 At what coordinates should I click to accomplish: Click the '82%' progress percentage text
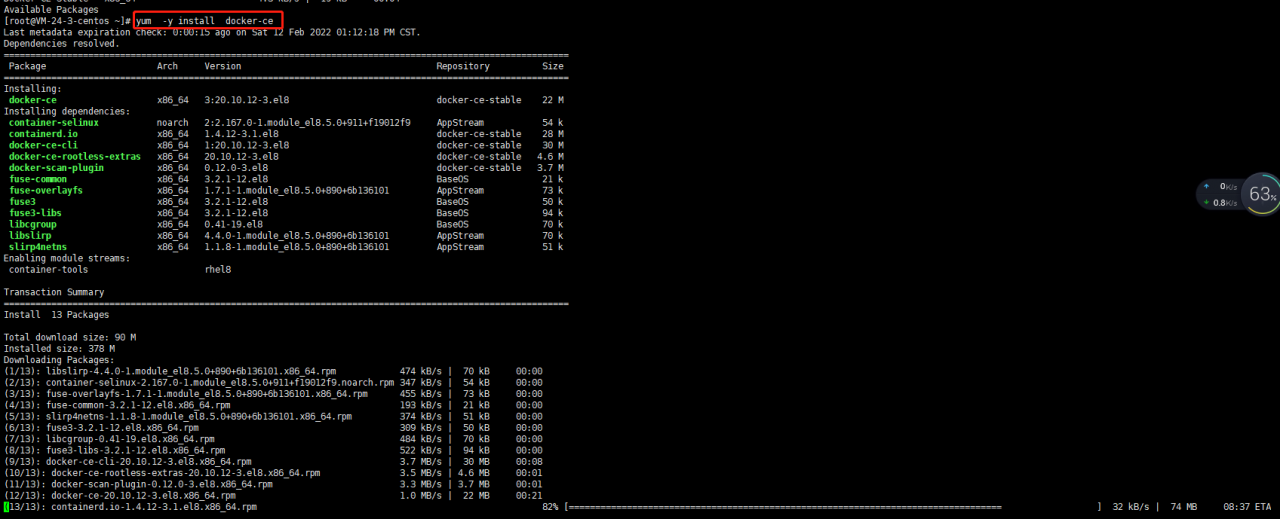(549, 507)
